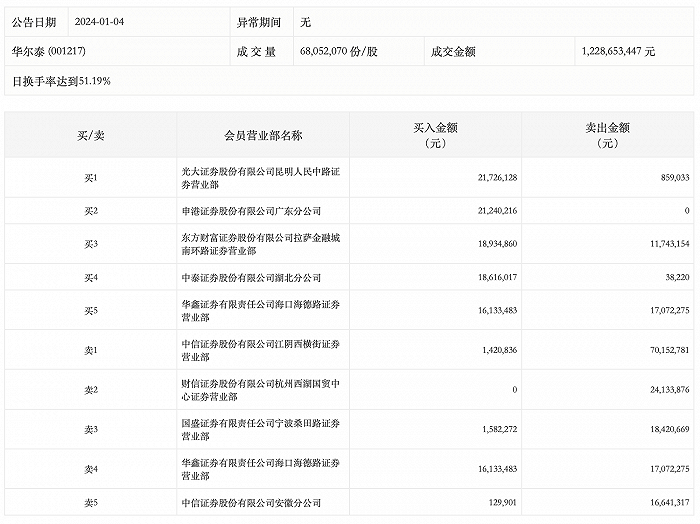
Task: Select 中信证券股份有限公司安徽分公司 branch name
Action: tap(251, 503)
